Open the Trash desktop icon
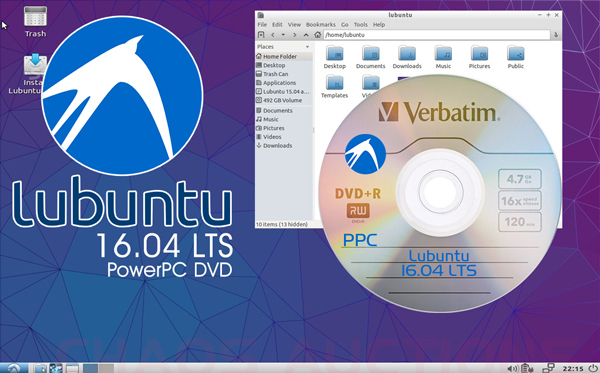The height and width of the screenshot is (373, 600). (x=35, y=21)
